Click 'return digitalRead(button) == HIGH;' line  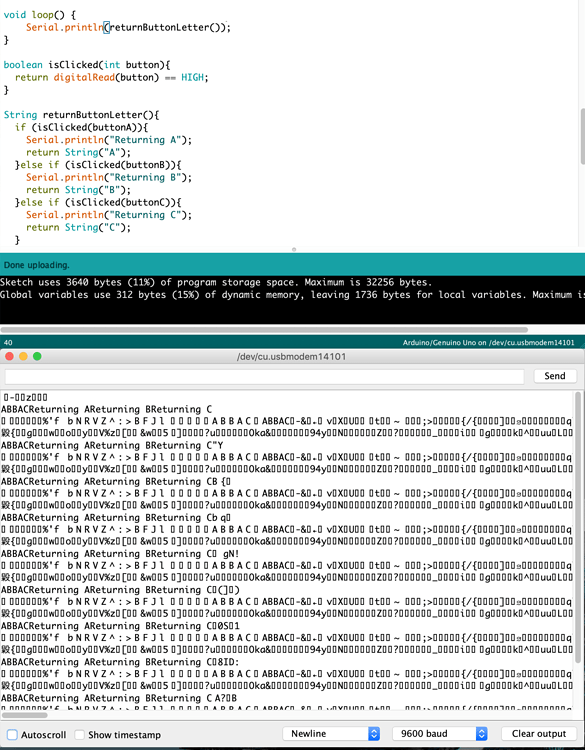pos(112,77)
